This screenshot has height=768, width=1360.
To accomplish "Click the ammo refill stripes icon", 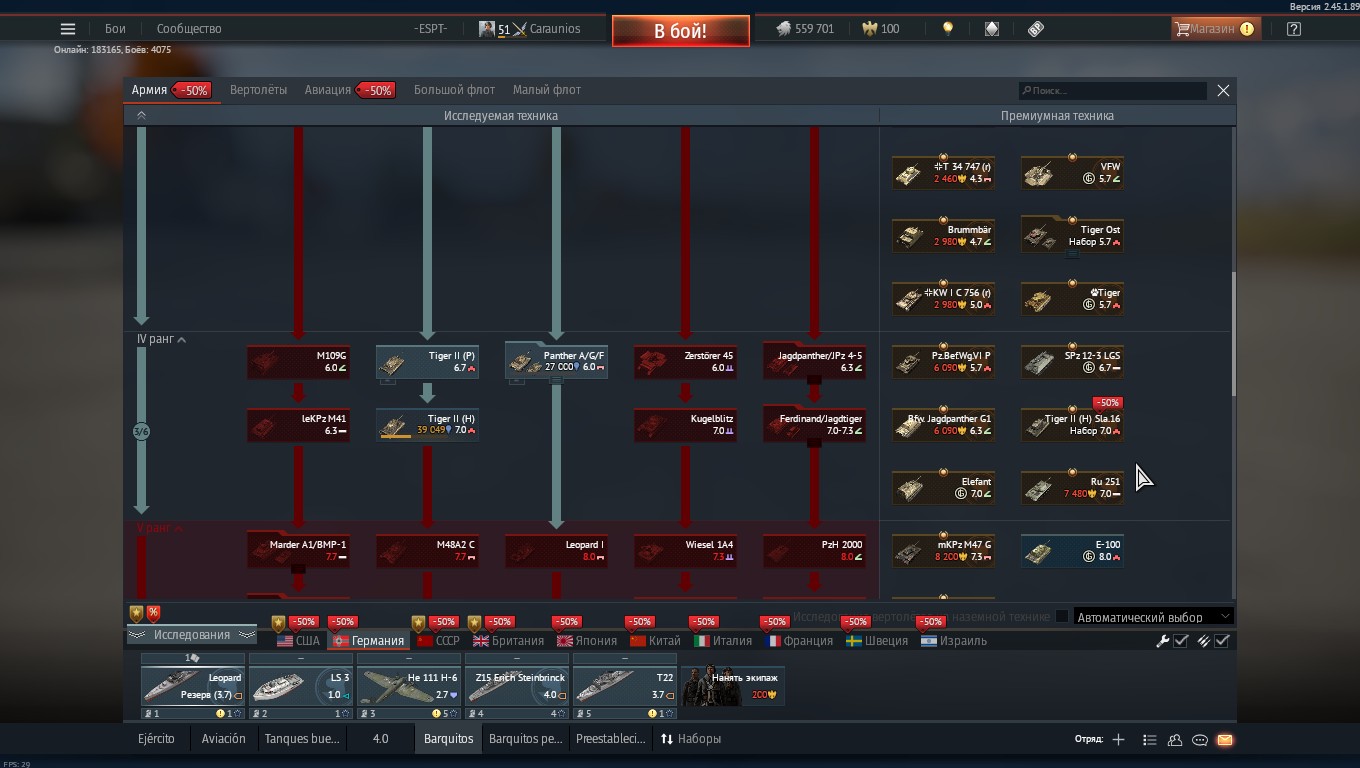I will click(x=1203, y=641).
